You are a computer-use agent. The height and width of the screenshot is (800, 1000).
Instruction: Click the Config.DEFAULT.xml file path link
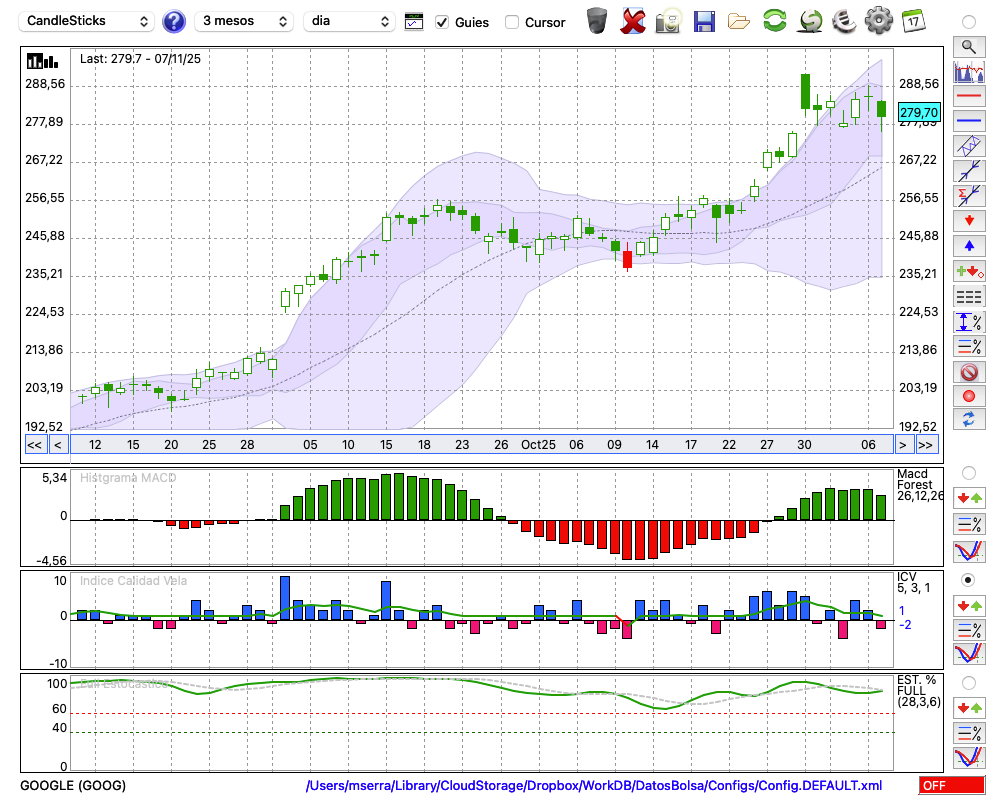click(594, 786)
